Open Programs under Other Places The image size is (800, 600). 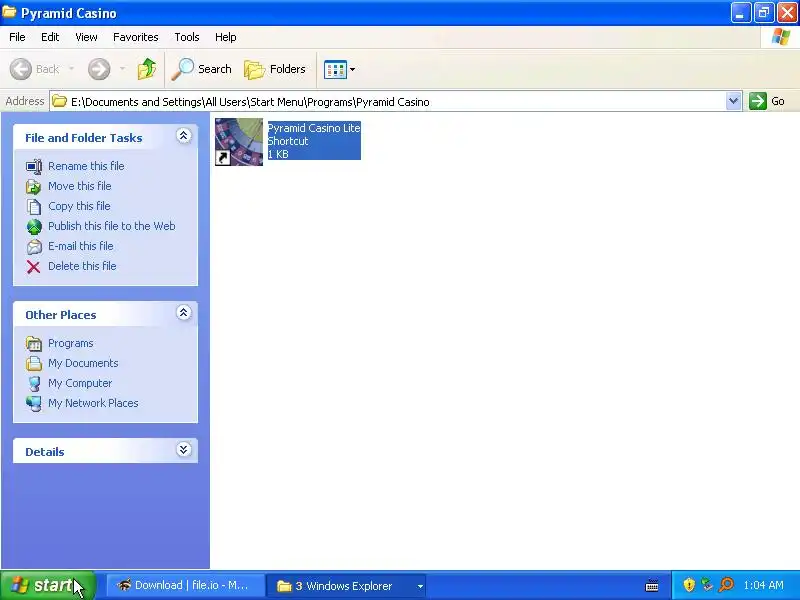pos(70,343)
